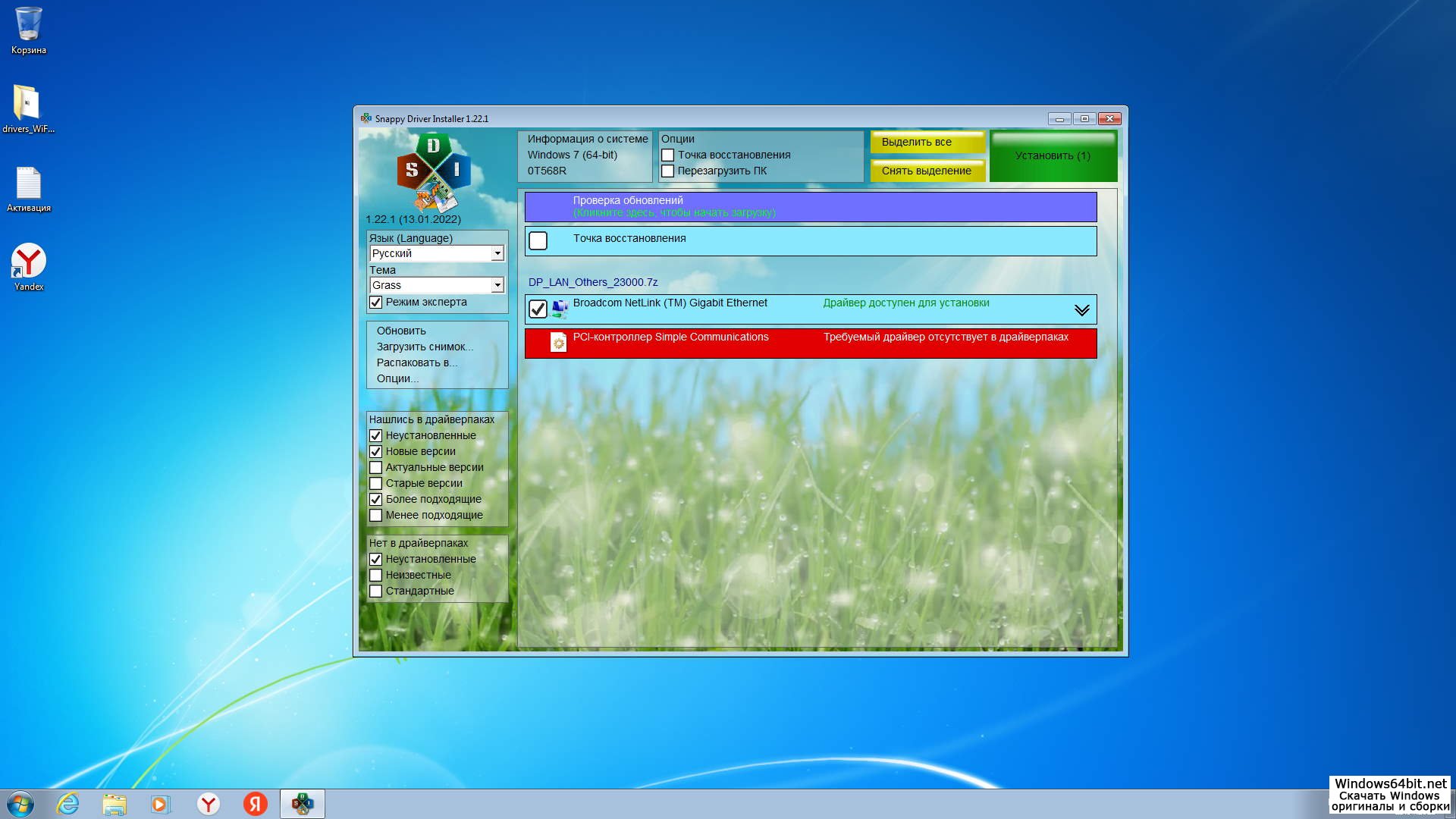Viewport: 1456px width, 819px height.
Task: Expand the Broadcom driver details chevron
Action: (x=1081, y=309)
